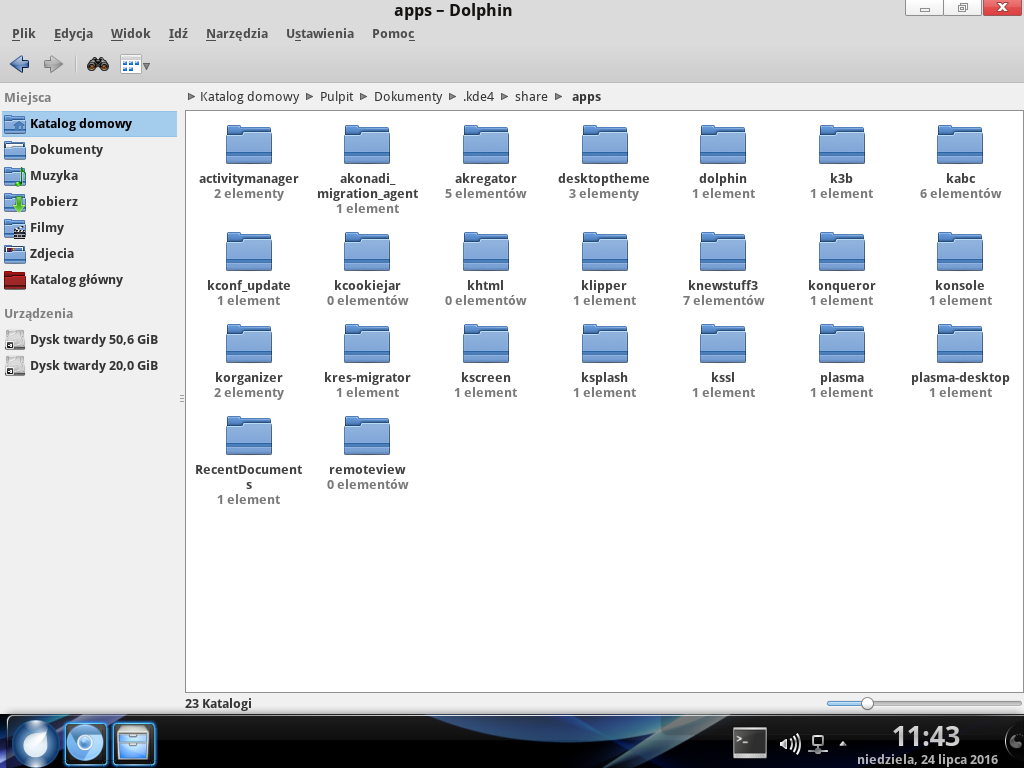Click the blue Back arrow in toolbar
1024x768 pixels.
click(19, 64)
